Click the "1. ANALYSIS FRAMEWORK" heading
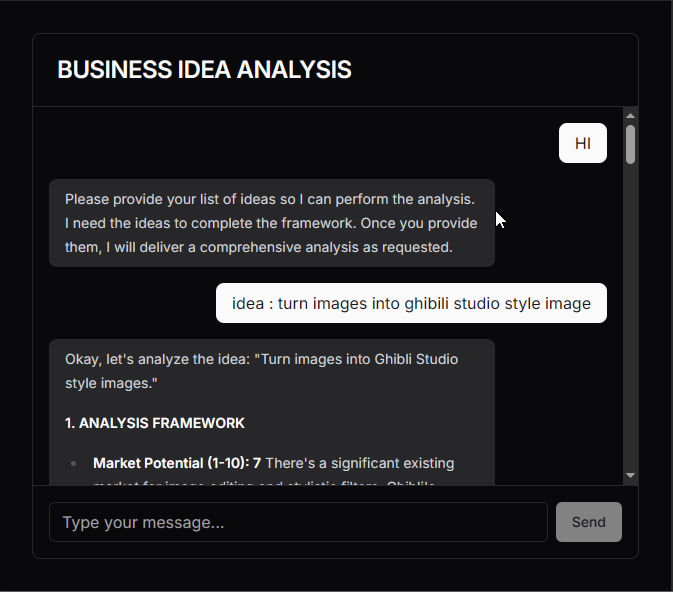 coord(155,423)
